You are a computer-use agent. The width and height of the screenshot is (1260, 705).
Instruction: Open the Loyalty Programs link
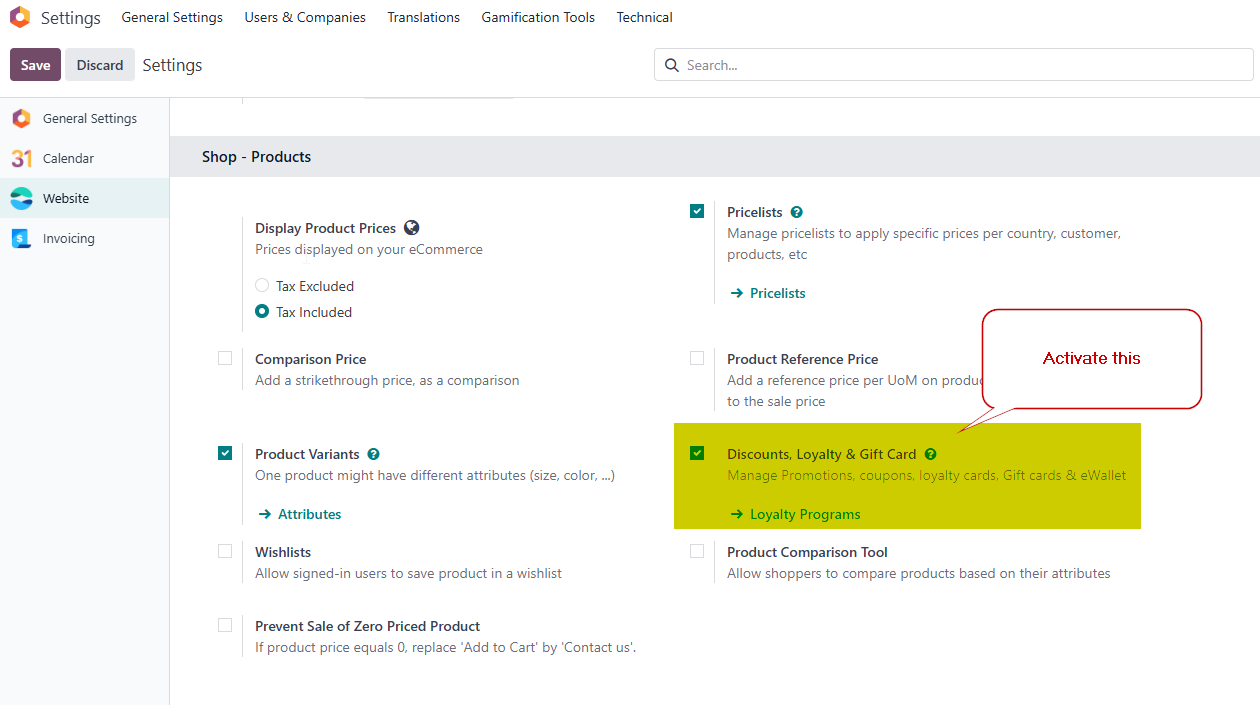[804, 515]
